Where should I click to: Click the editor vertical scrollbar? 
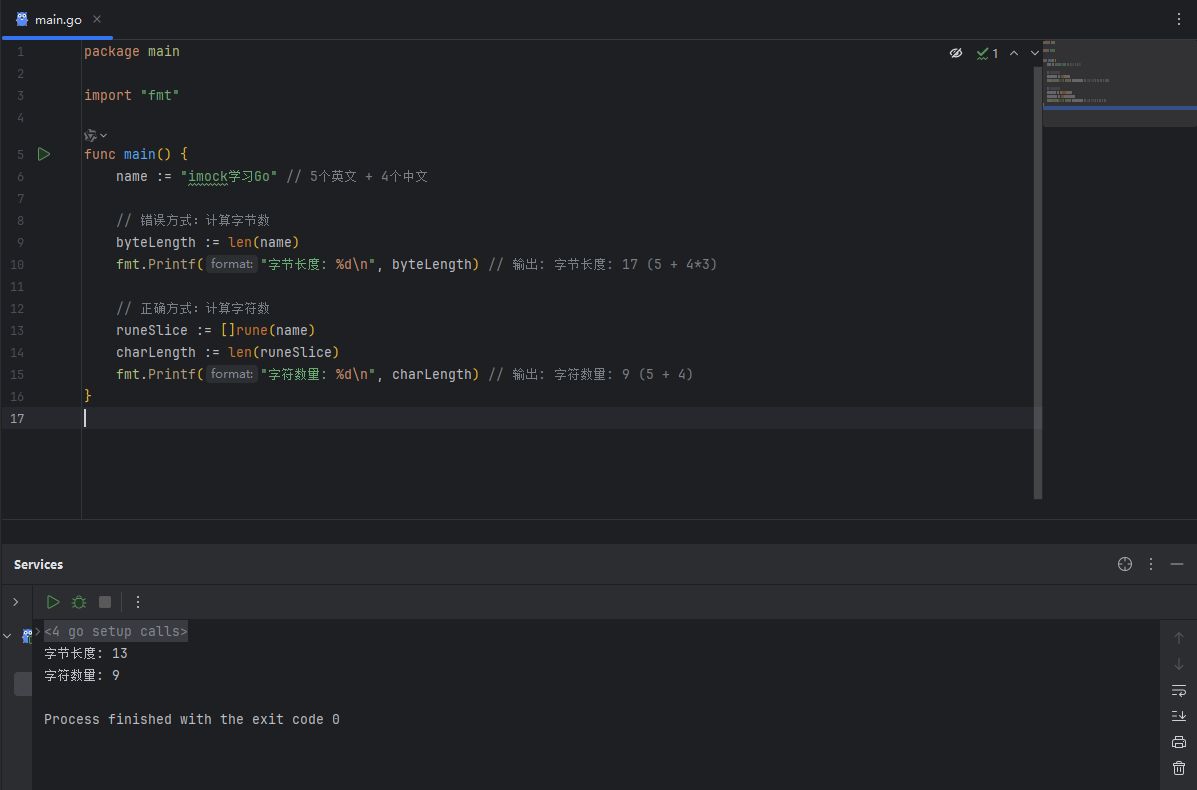[1037, 282]
